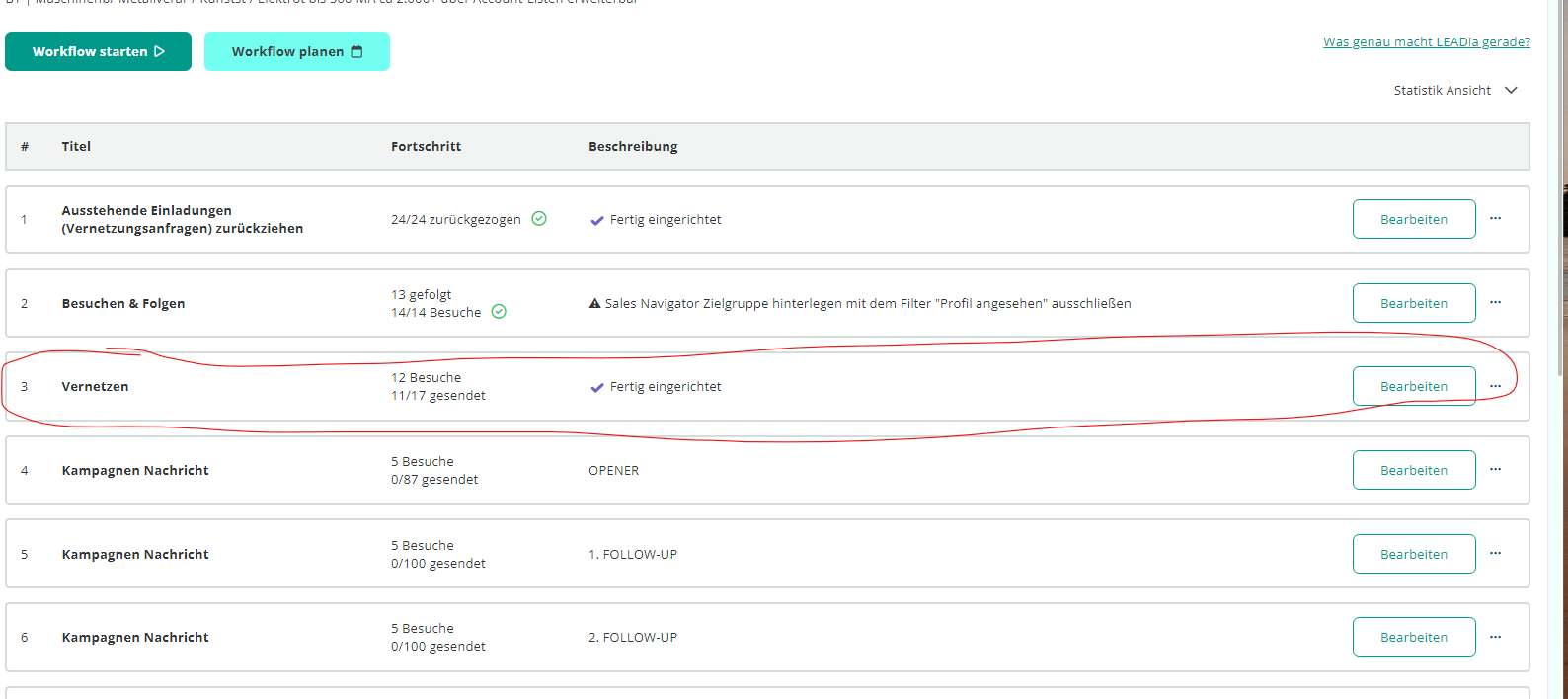Click the Workflow starten button

(x=98, y=51)
